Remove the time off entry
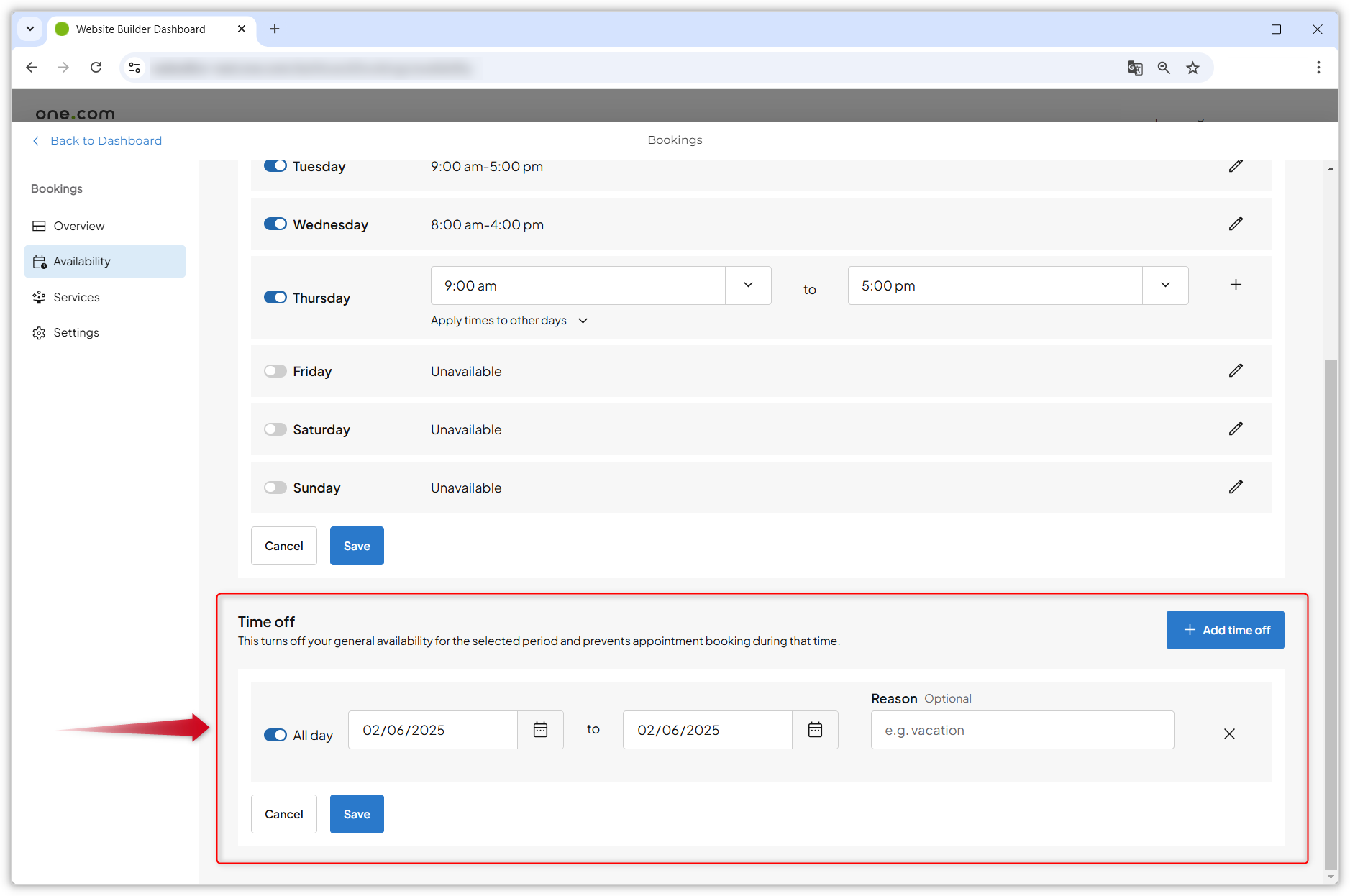The height and width of the screenshot is (896, 1350). tap(1229, 734)
